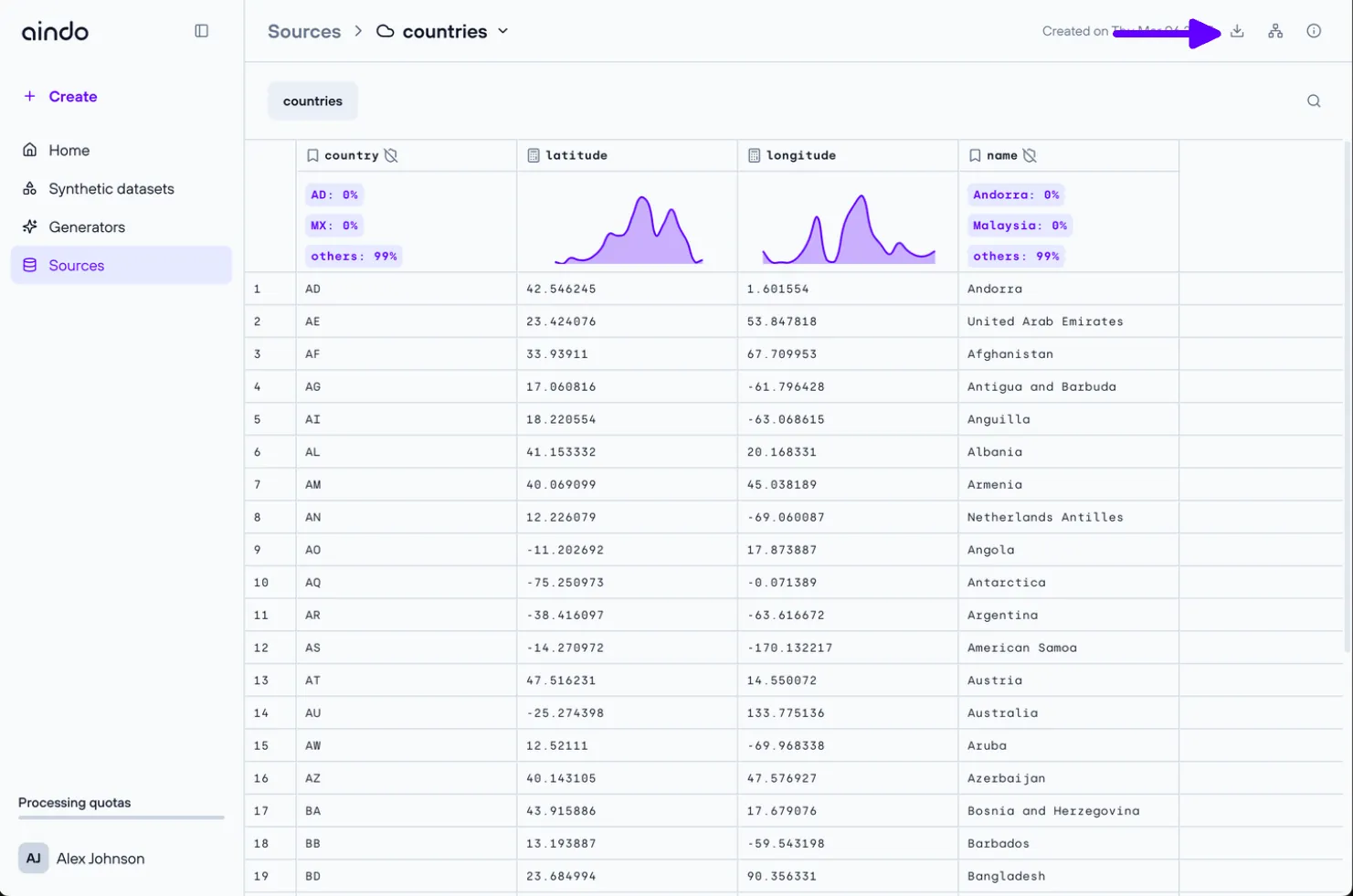
Task: Toggle the shield icon on the name column
Action: tap(1030, 155)
